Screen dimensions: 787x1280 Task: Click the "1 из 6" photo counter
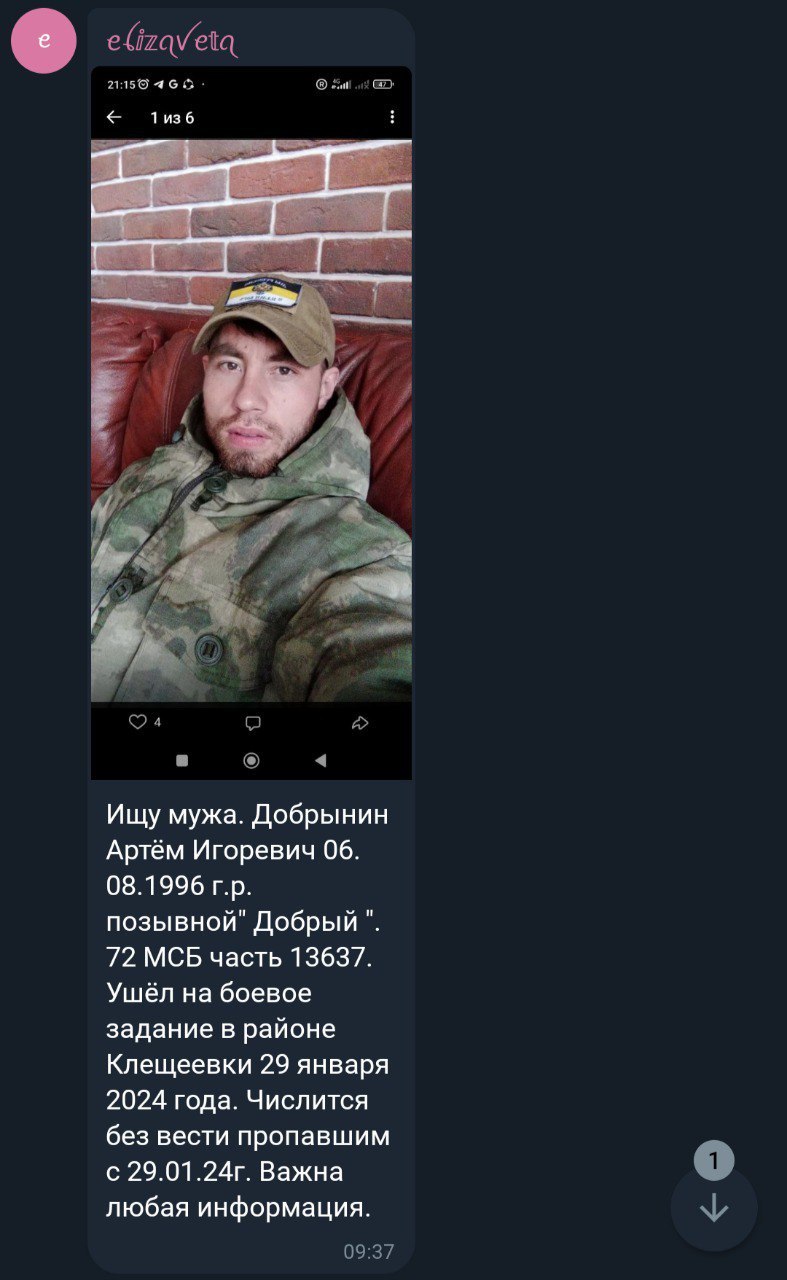click(172, 118)
